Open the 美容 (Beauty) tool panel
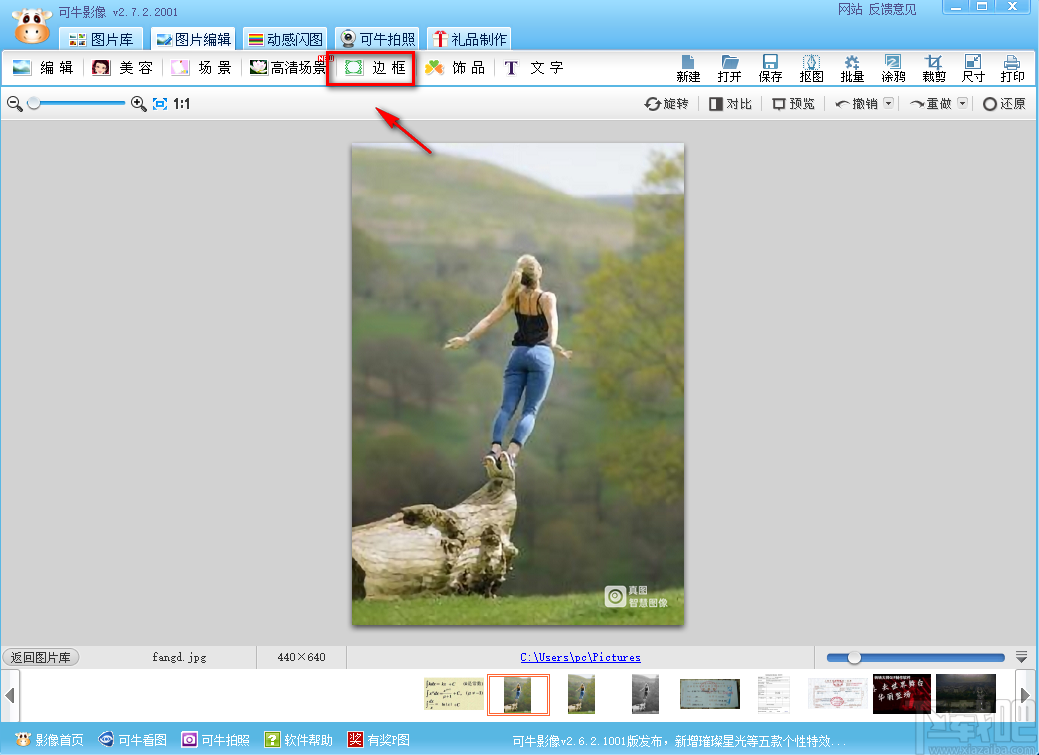This screenshot has height=755, width=1039. 123,68
